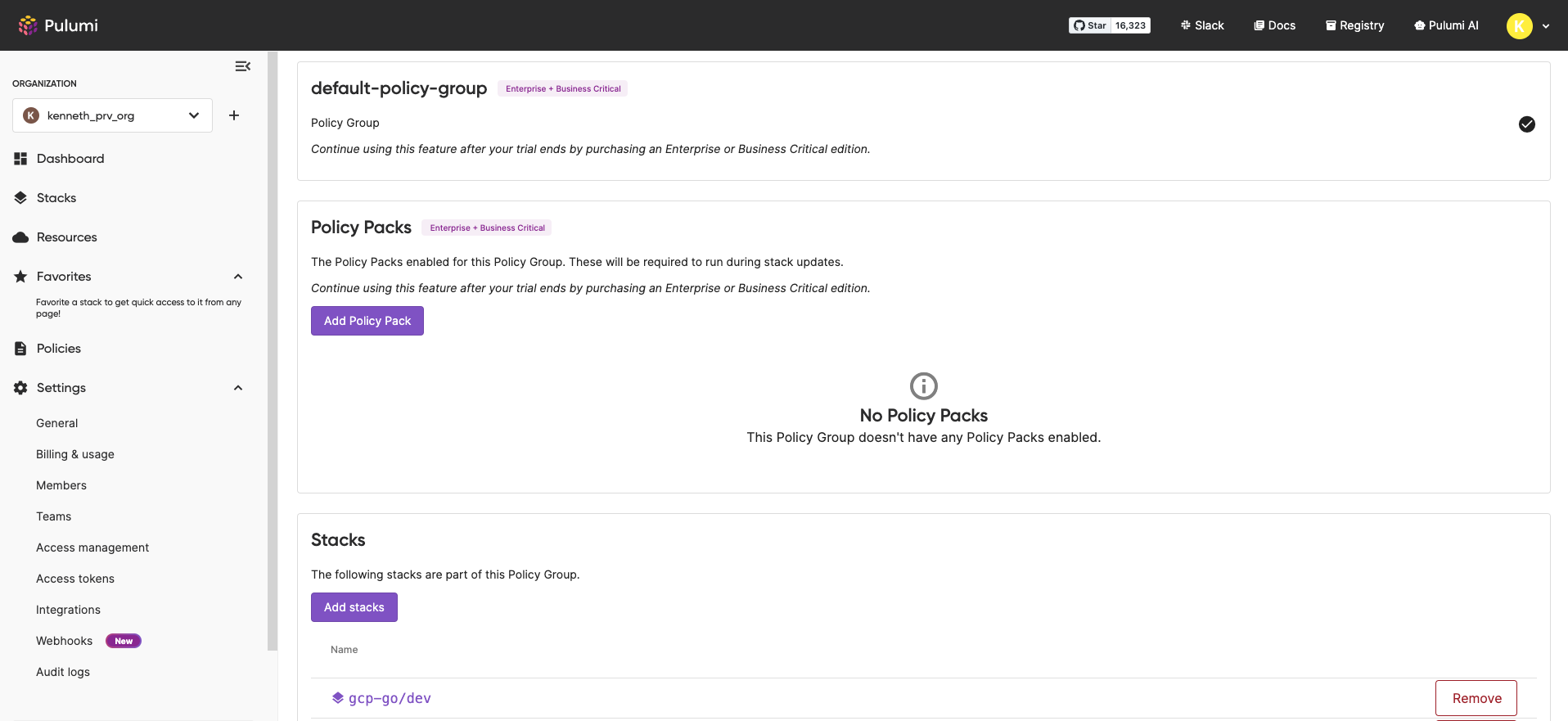Click the Add Policy Pack button
The height and width of the screenshot is (721, 1568).
coord(367,321)
